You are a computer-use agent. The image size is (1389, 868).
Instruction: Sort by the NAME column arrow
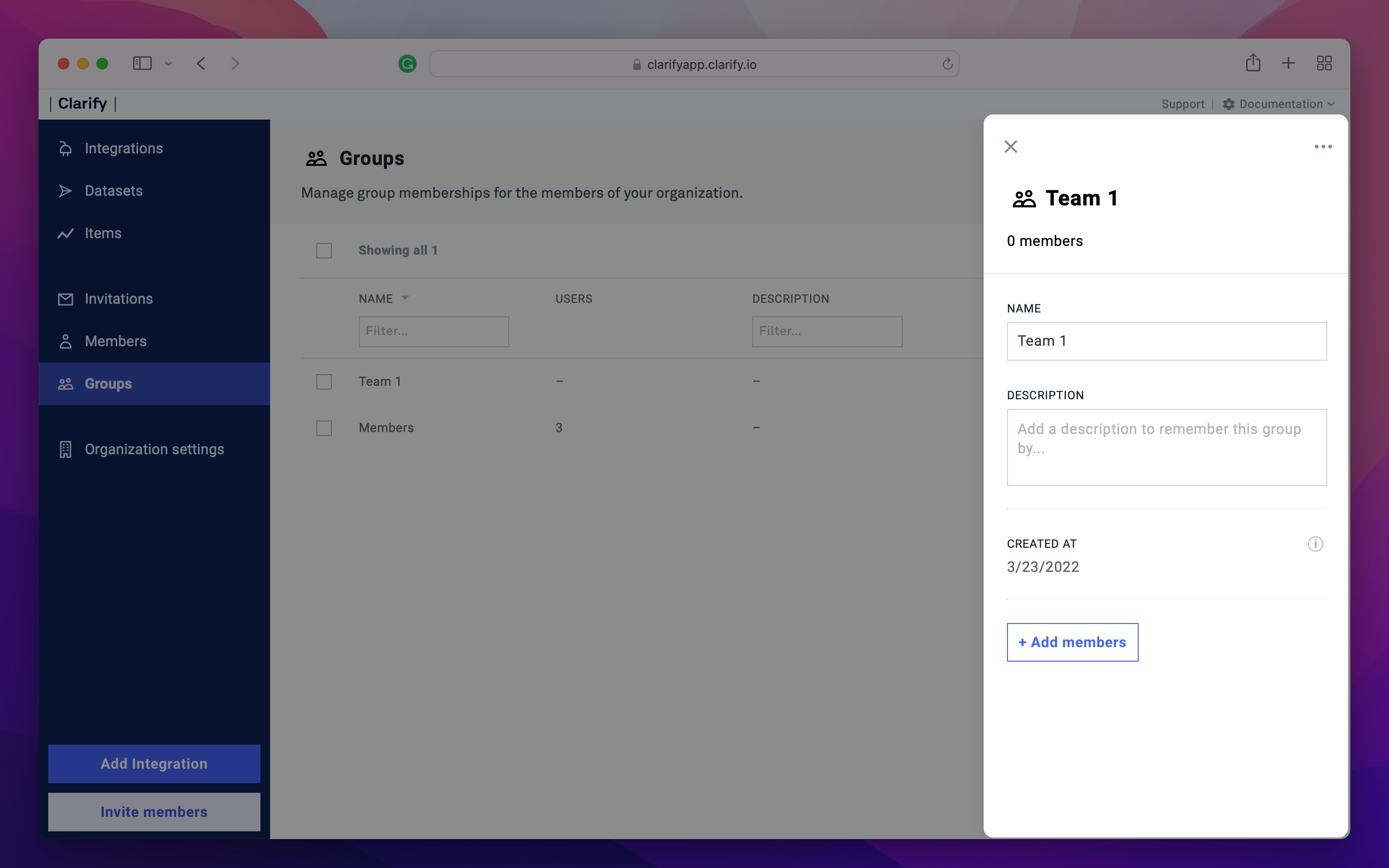pos(405,298)
